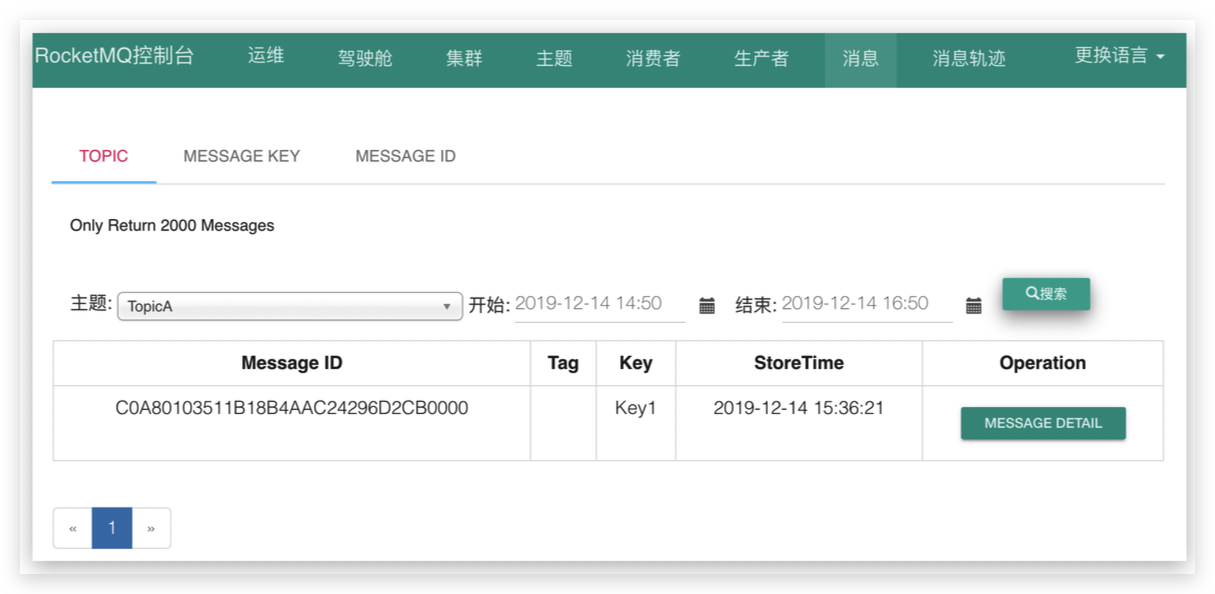Screen dimensions: 1215x594
Task: Open the 驾驶舱 dashboard section
Action: [365, 58]
